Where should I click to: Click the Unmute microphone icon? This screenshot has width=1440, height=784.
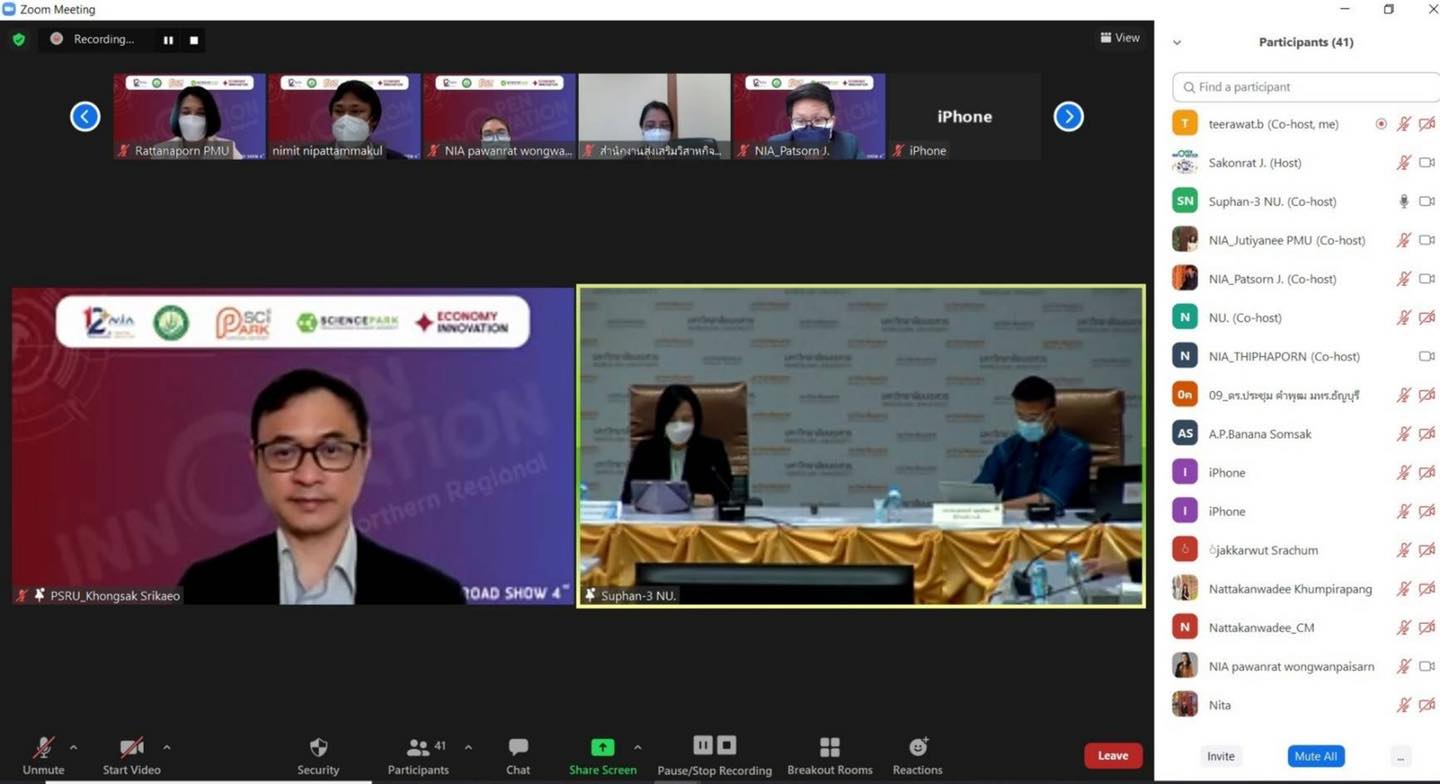tap(43, 747)
